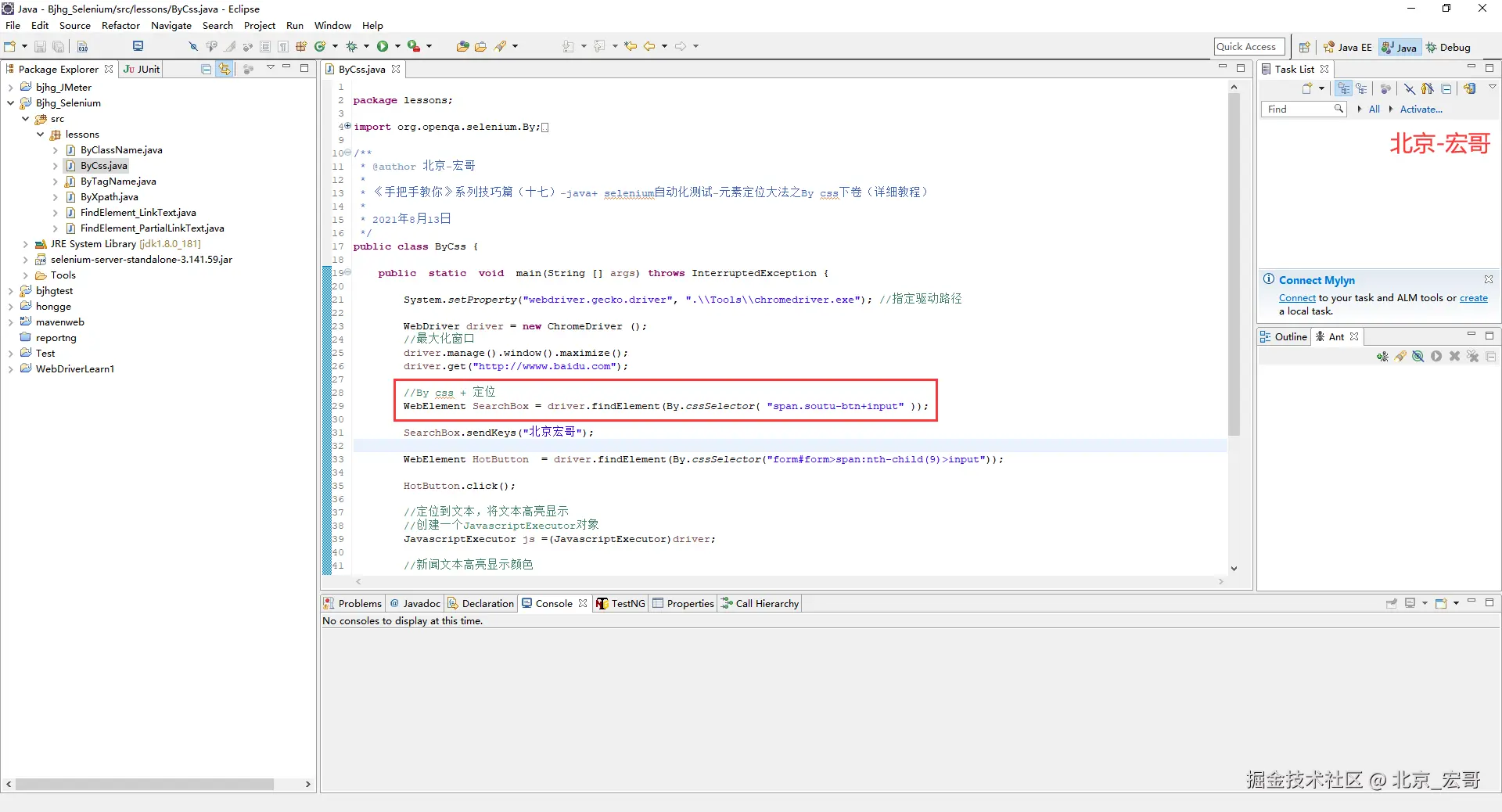Toggle Categorized presentation in Task List
1502x812 pixels.
pos(1344,88)
